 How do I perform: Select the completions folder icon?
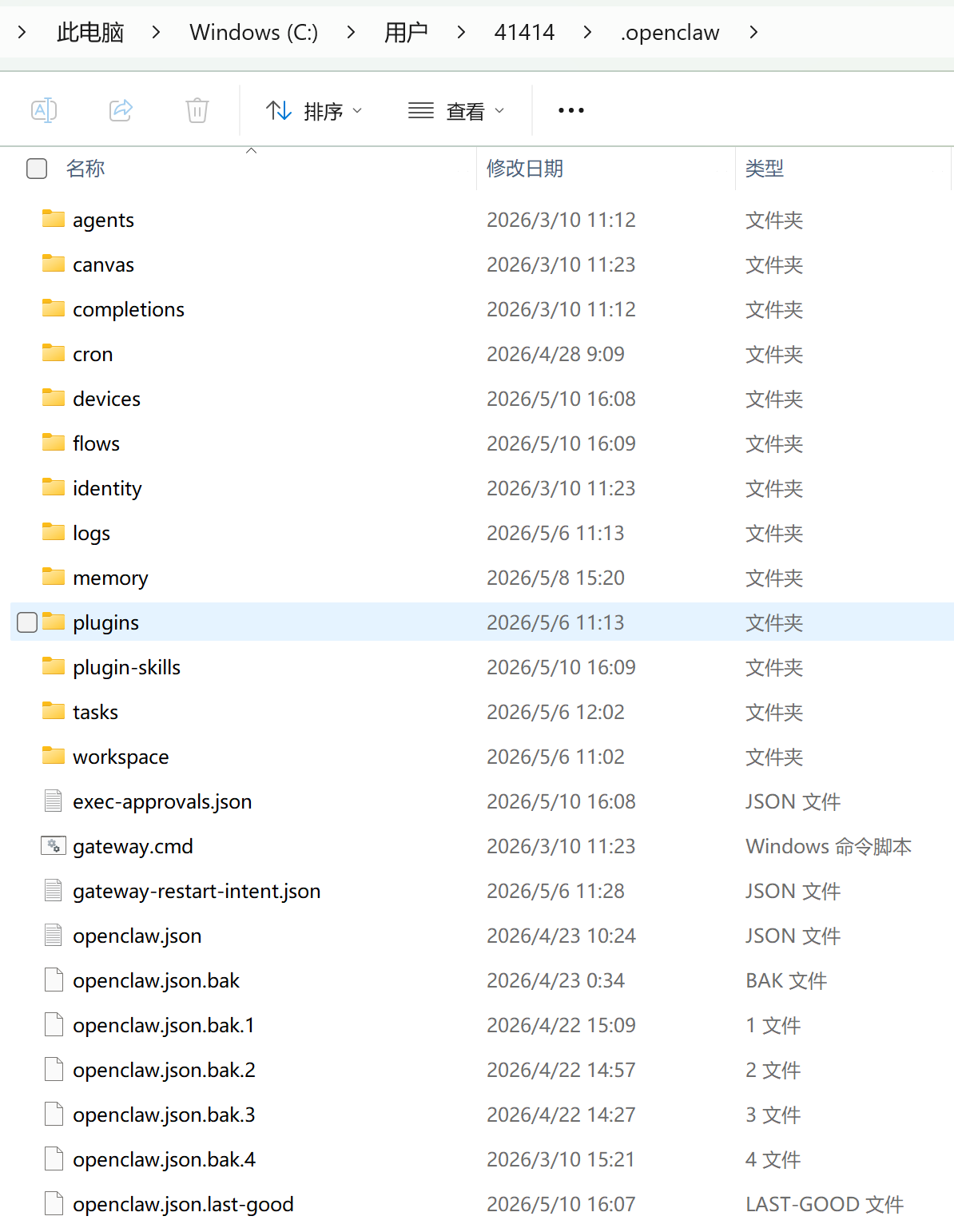point(54,308)
